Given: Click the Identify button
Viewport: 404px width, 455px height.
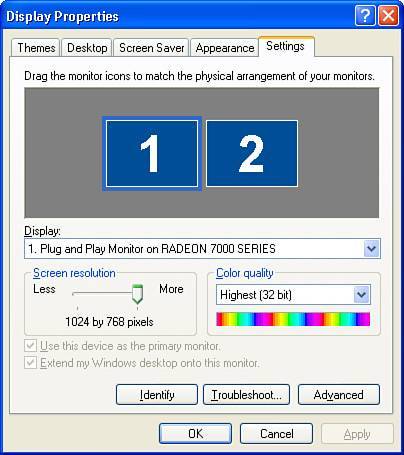Looking at the screenshot, I should 157,395.
